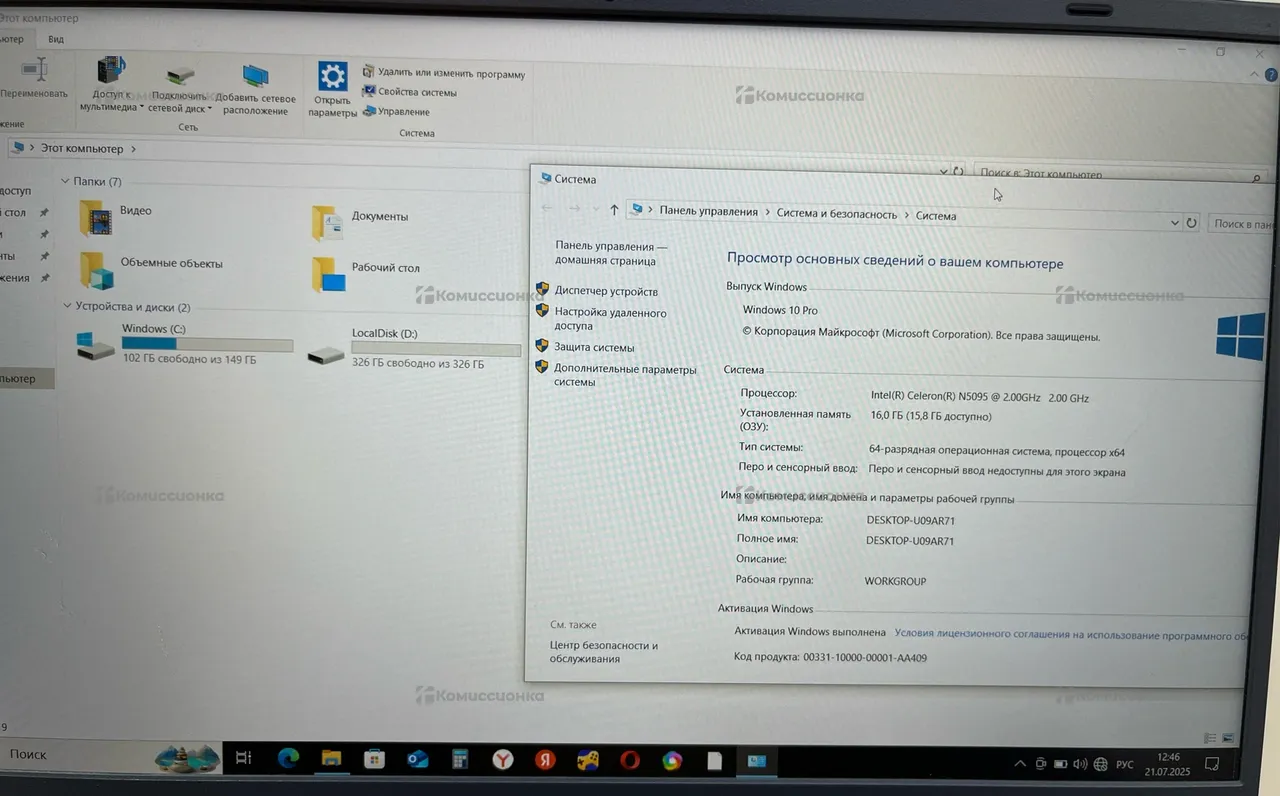
Task: Open Управление in the ribbon
Action: point(396,112)
